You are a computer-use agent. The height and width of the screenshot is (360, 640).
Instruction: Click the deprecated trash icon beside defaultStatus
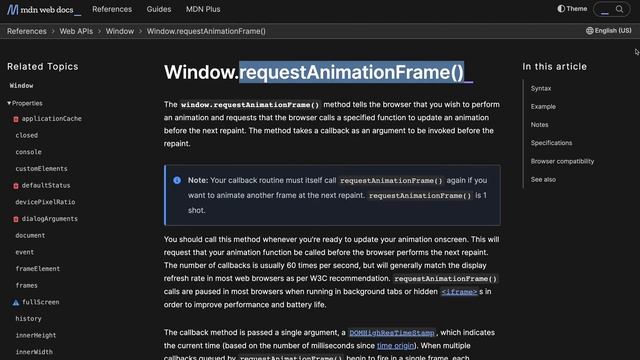[x=16, y=186]
